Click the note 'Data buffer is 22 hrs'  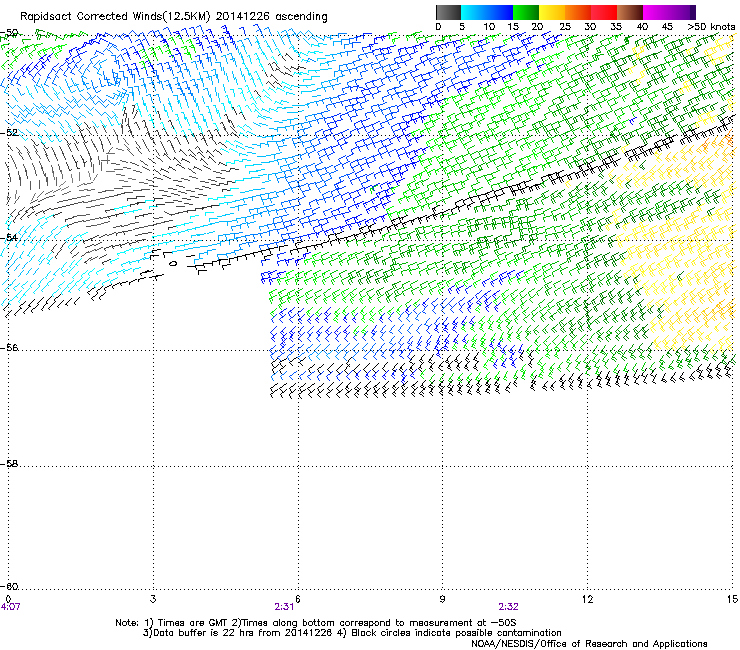pyautogui.click(x=195, y=633)
